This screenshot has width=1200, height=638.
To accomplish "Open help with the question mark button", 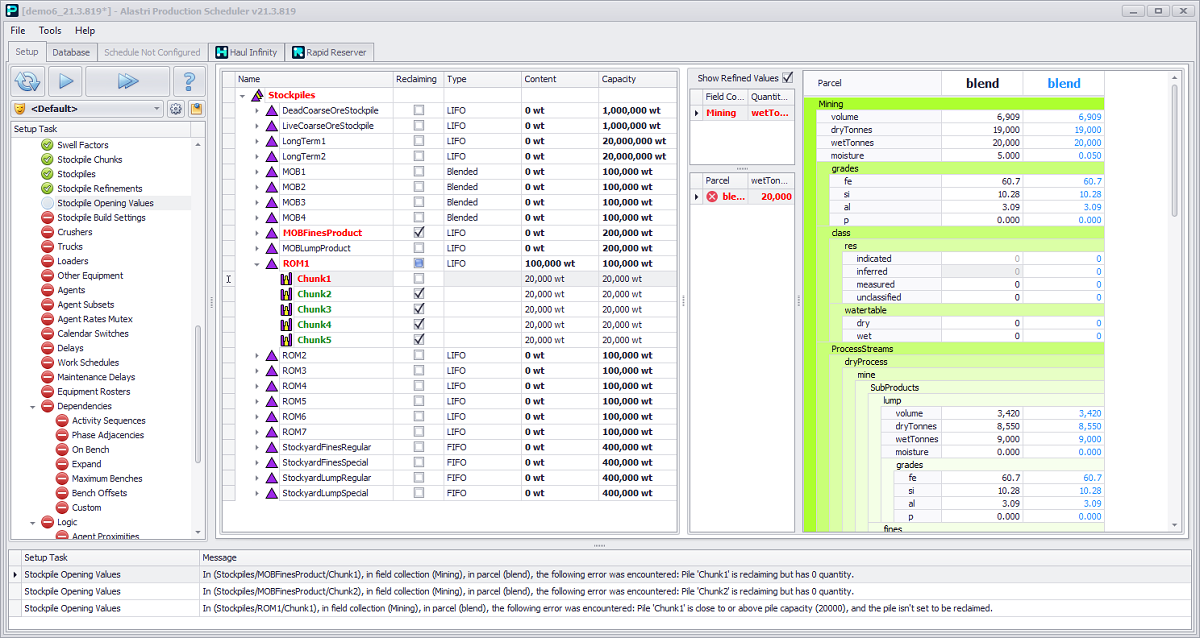I will pyautogui.click(x=188, y=81).
